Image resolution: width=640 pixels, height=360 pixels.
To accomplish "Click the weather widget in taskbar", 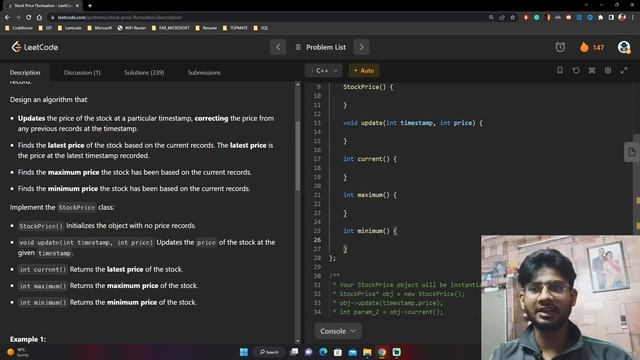I will [18, 352].
